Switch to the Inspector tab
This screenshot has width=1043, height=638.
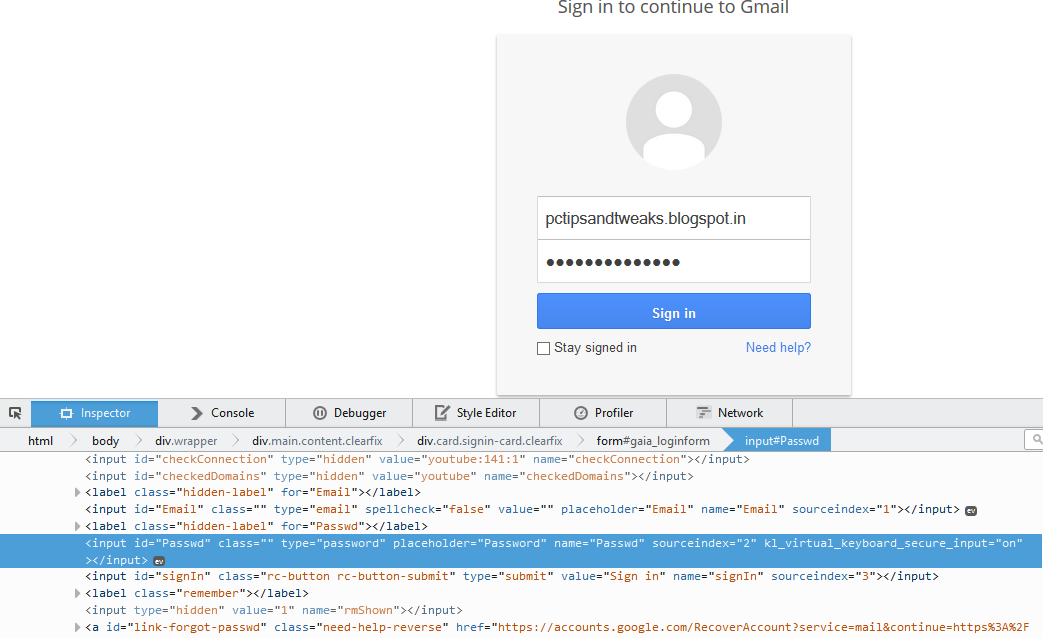coord(94,413)
